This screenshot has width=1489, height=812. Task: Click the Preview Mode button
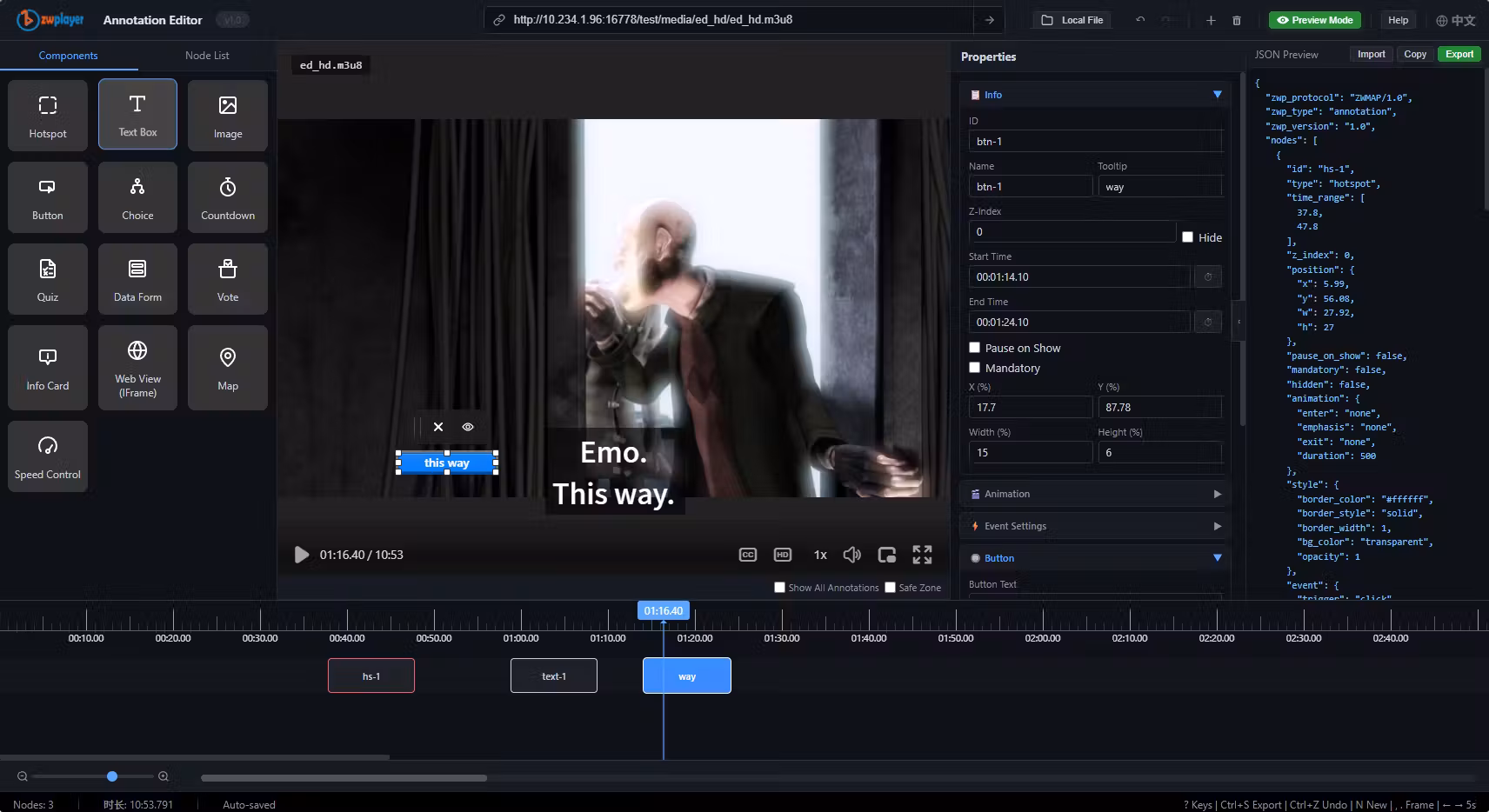coord(1314,20)
